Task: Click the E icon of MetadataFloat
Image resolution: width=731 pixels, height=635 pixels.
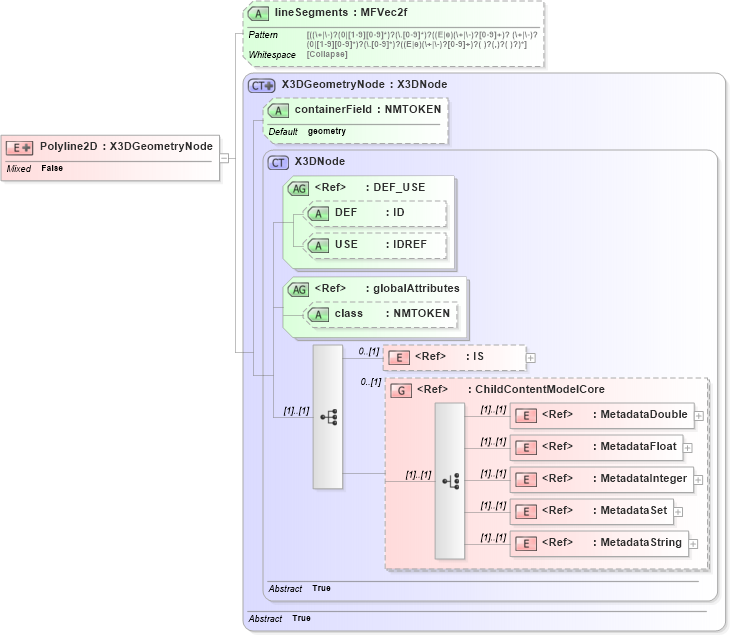Action: point(526,448)
